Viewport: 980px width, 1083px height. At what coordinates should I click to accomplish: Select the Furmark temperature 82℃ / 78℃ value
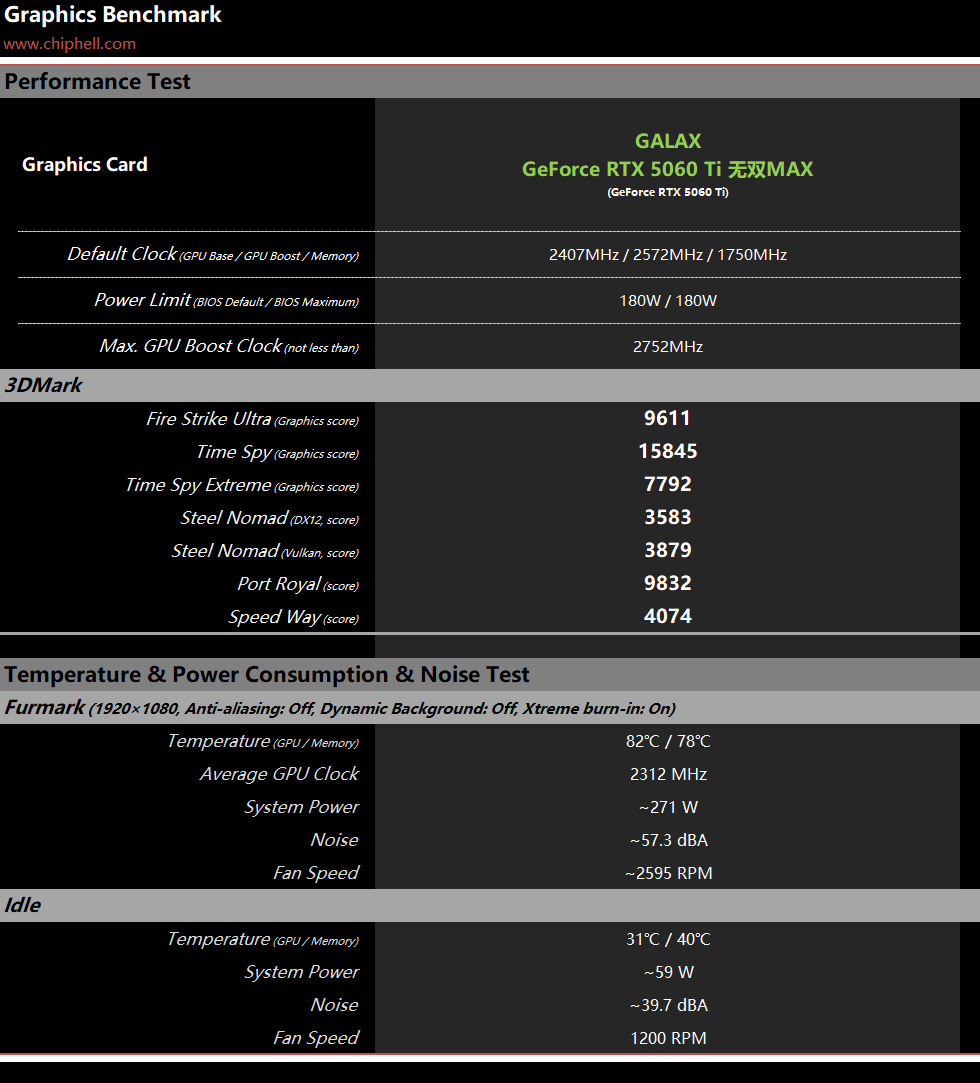pos(667,741)
